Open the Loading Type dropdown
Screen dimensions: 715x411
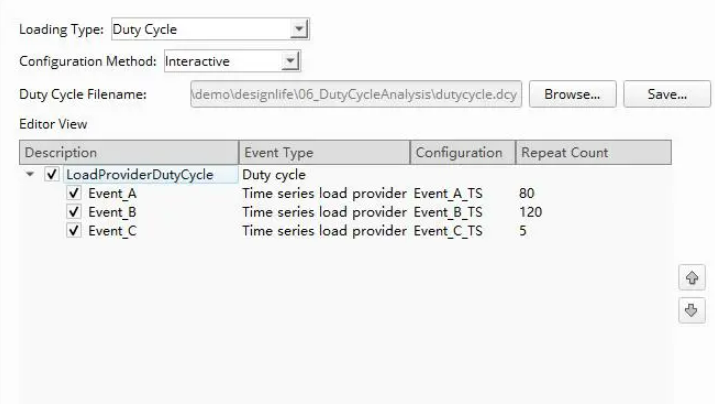(x=298, y=28)
